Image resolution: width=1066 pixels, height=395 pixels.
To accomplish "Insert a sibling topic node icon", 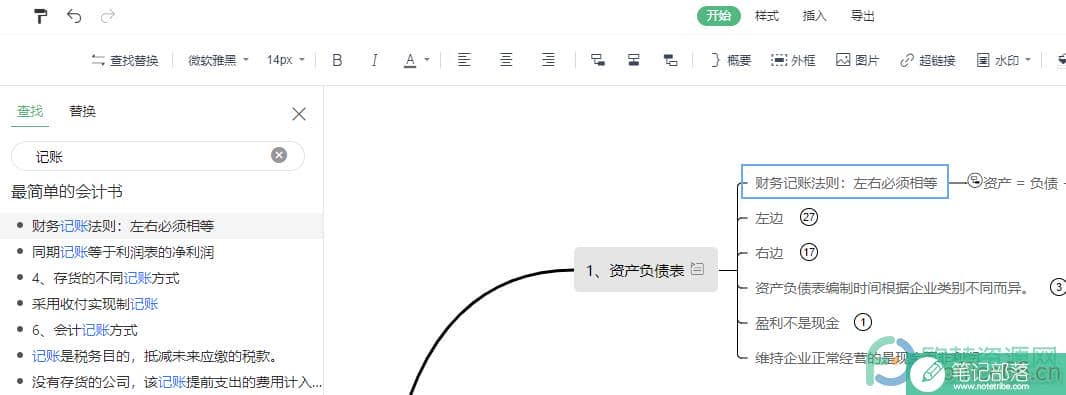I will click(x=634, y=60).
